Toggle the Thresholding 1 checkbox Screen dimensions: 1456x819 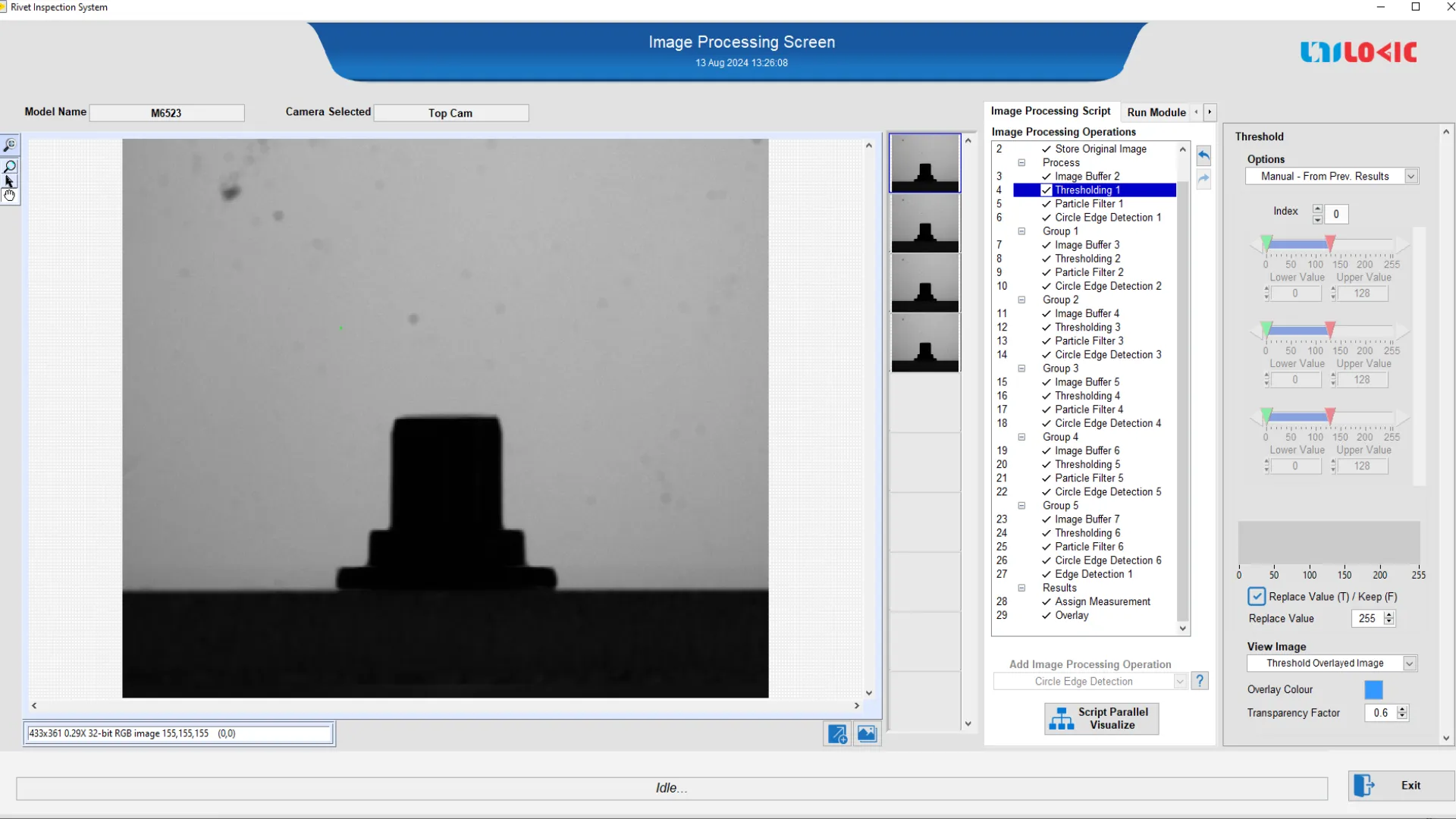(x=1046, y=190)
